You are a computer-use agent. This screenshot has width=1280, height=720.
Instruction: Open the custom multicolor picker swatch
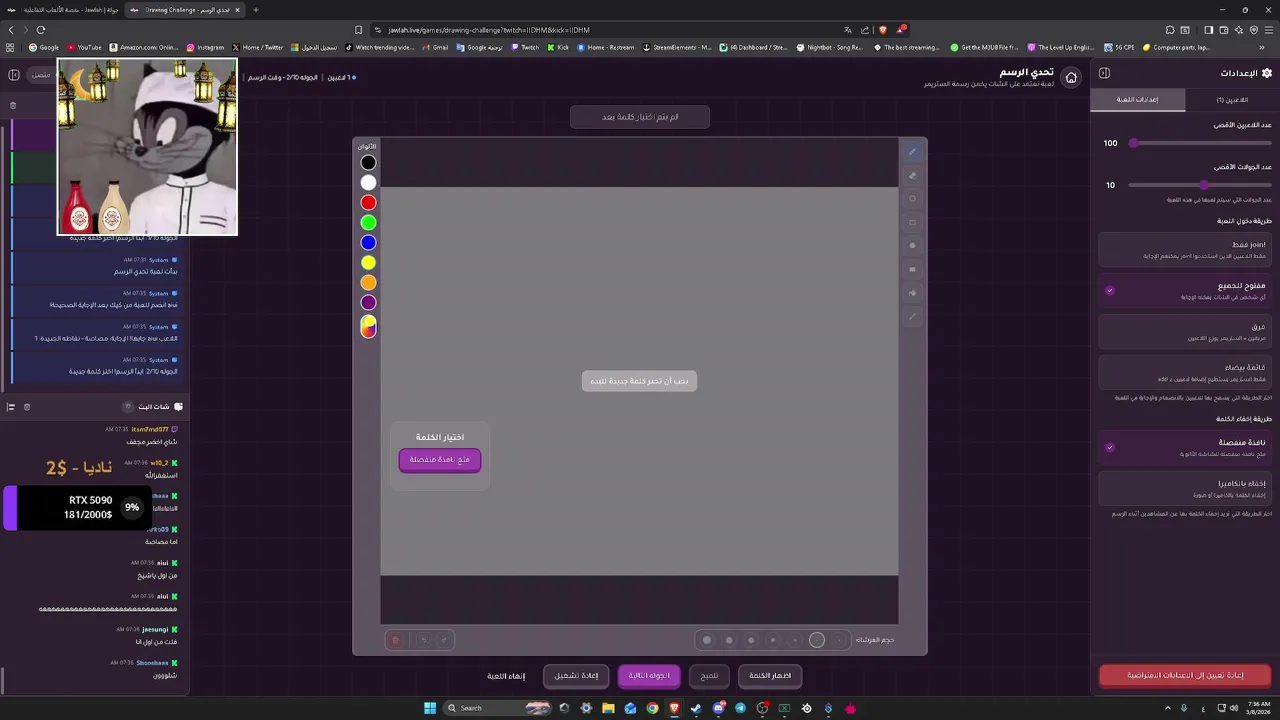(x=369, y=327)
